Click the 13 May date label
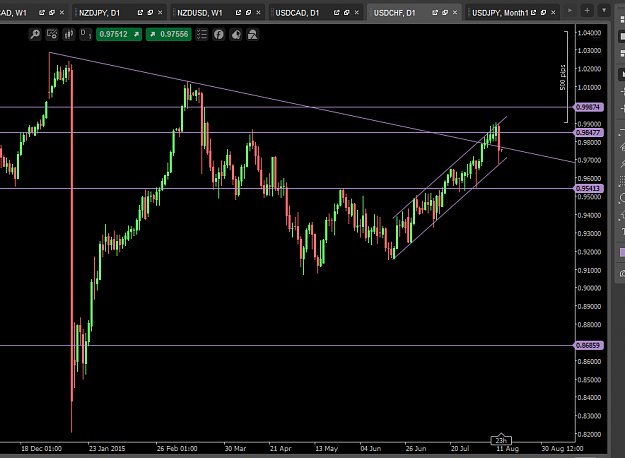625x458 pixels. [326, 448]
